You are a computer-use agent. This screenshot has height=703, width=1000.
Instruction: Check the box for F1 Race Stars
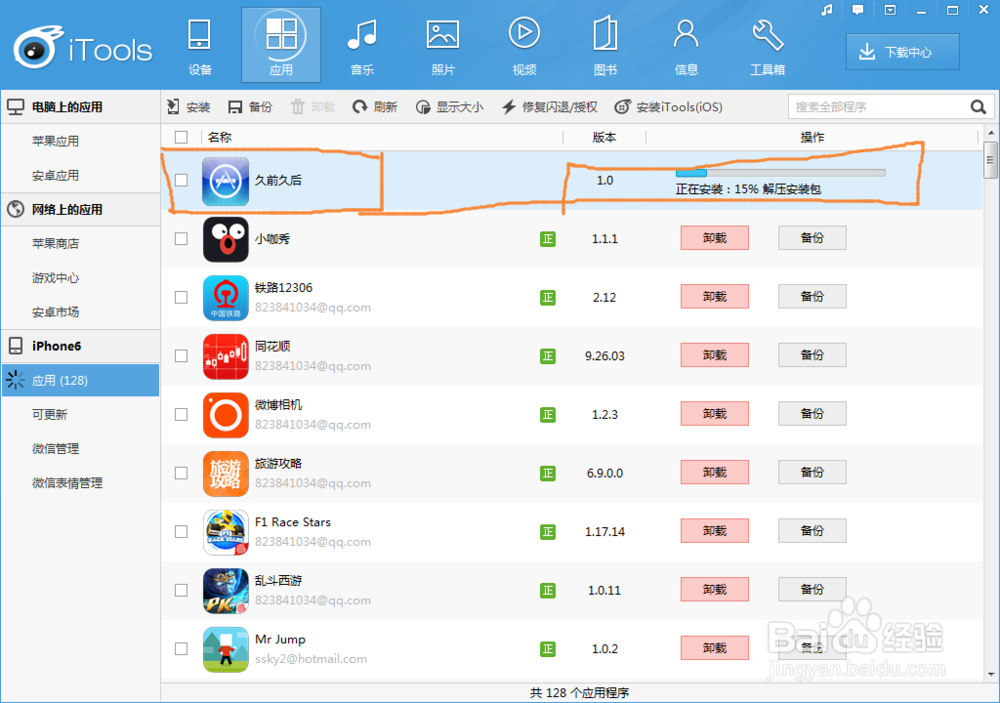click(x=181, y=531)
